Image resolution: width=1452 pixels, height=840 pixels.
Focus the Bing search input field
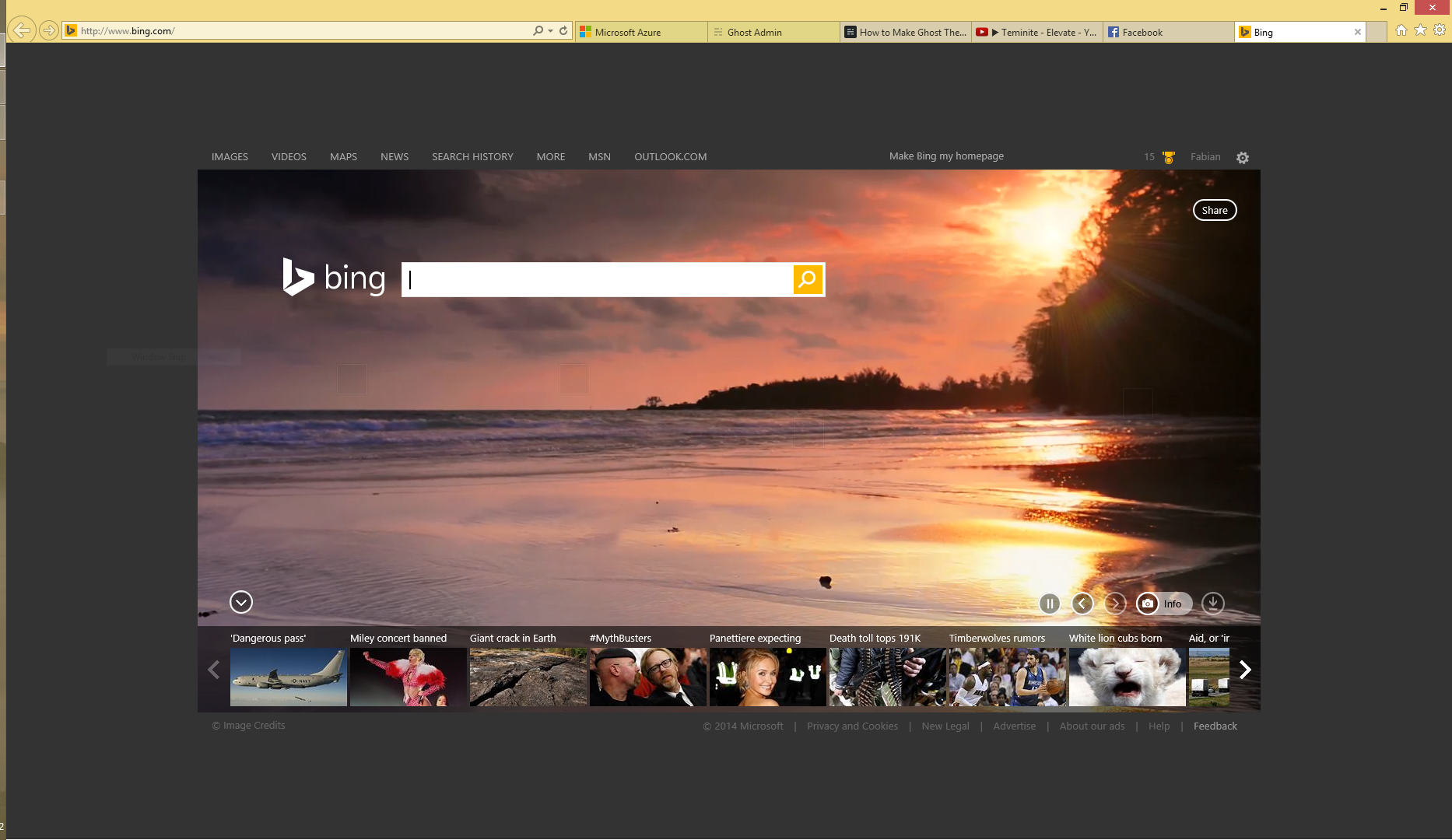598,279
